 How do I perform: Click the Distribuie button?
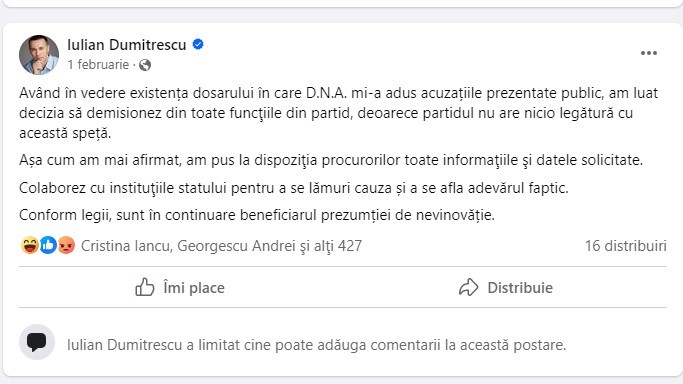[x=505, y=287]
